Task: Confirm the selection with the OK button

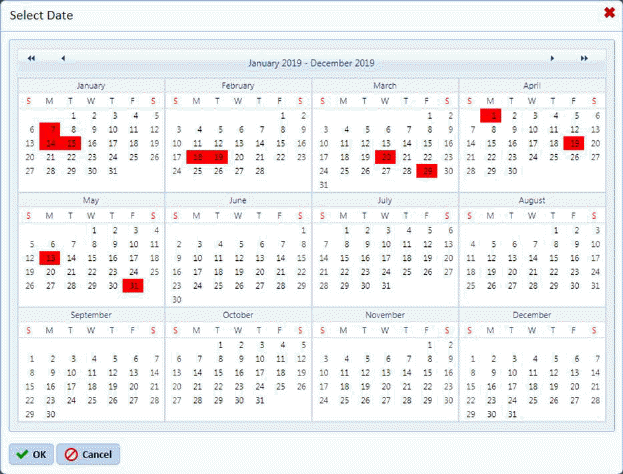Action: pyautogui.click(x=32, y=454)
